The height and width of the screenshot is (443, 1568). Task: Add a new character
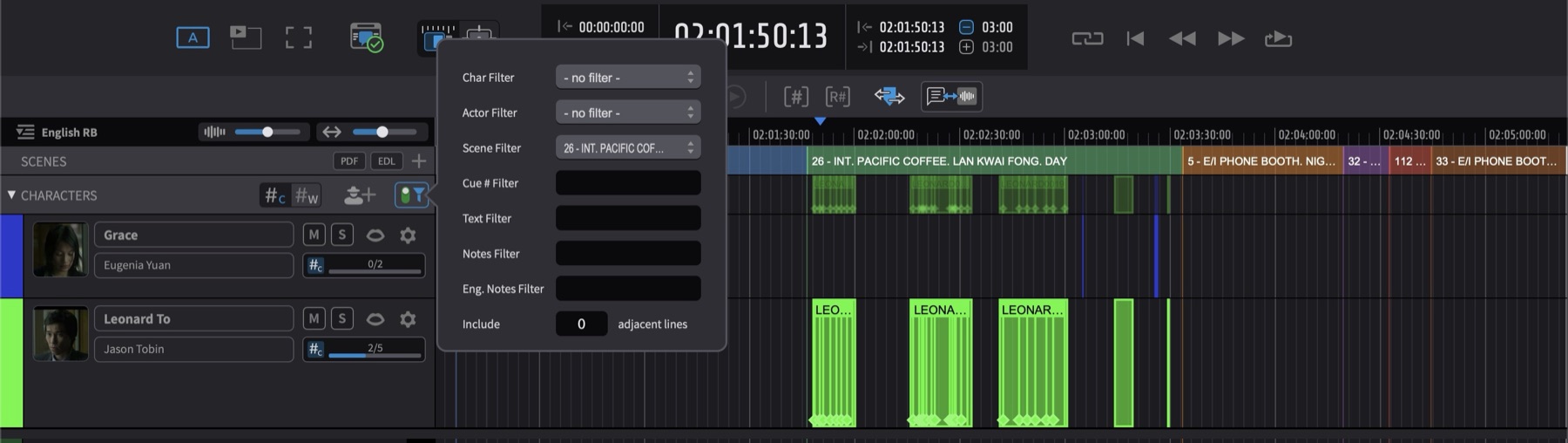click(x=359, y=195)
